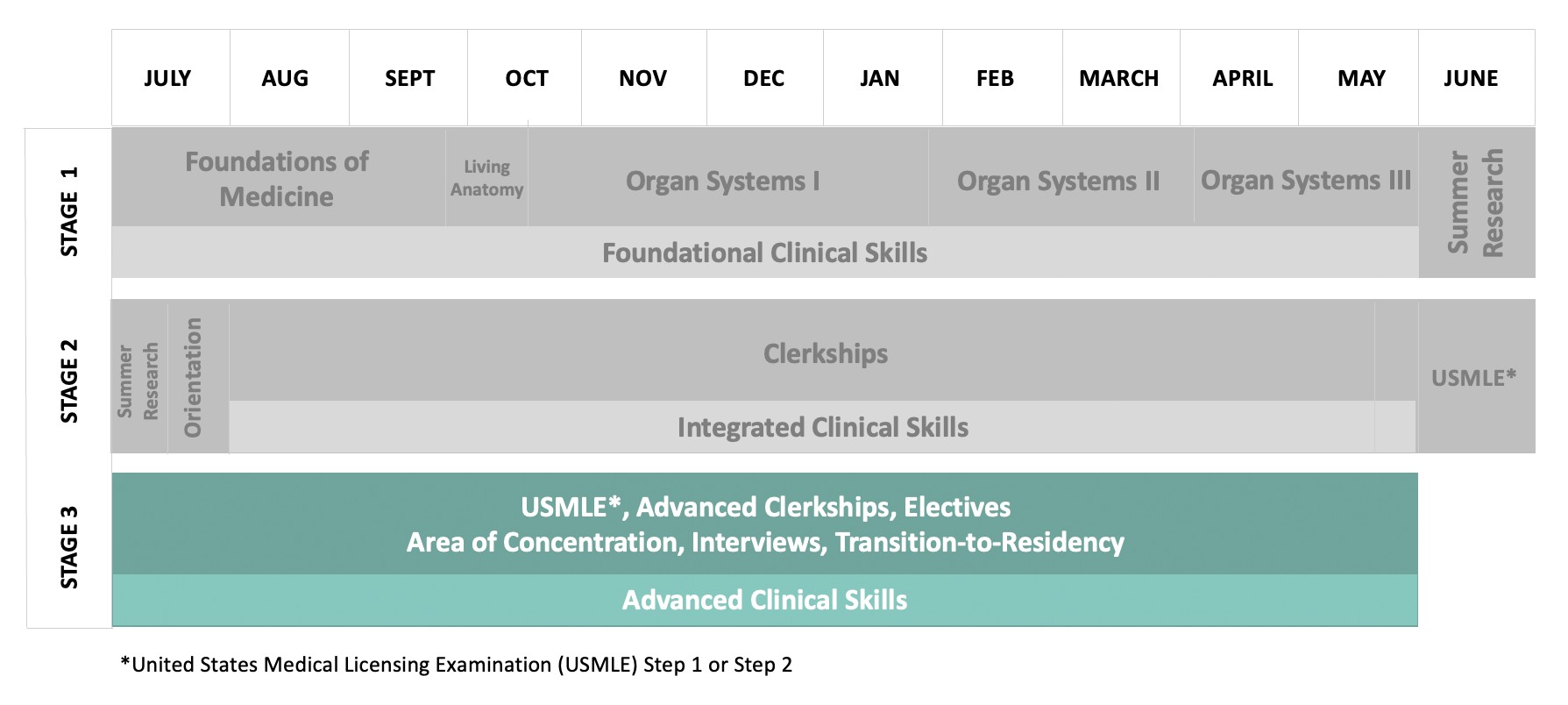The image size is (1568, 705).
Task: Select the Living Anatomy block
Action: tap(486, 178)
